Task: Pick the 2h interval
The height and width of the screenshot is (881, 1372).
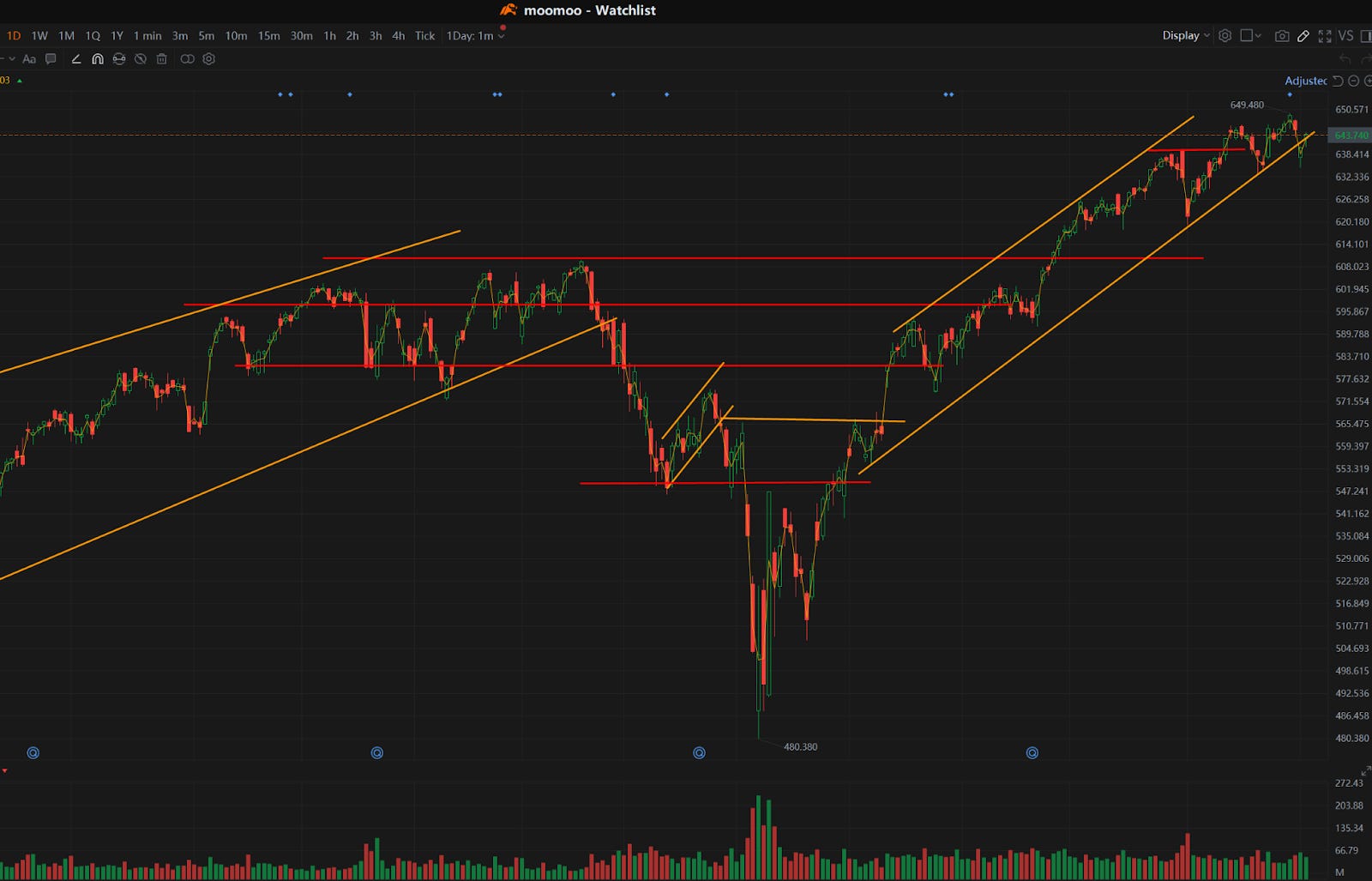Action: click(352, 35)
